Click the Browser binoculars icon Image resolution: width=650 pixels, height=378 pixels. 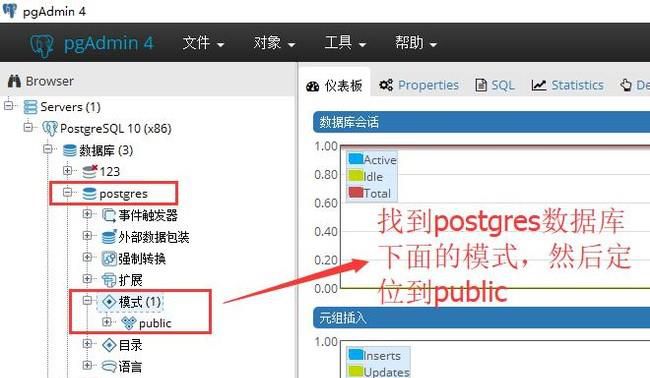coord(14,81)
